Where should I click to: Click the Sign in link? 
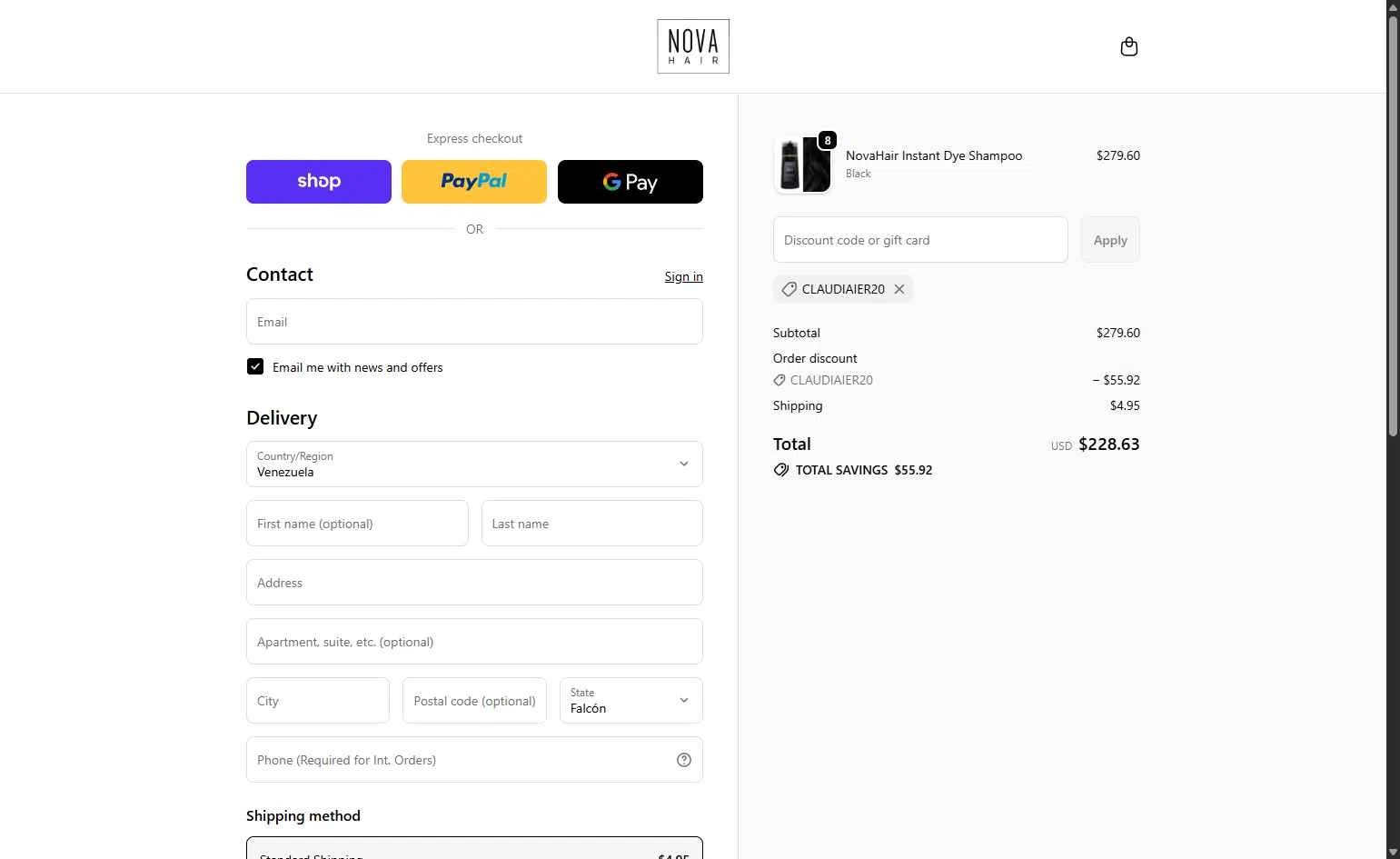[x=683, y=276]
